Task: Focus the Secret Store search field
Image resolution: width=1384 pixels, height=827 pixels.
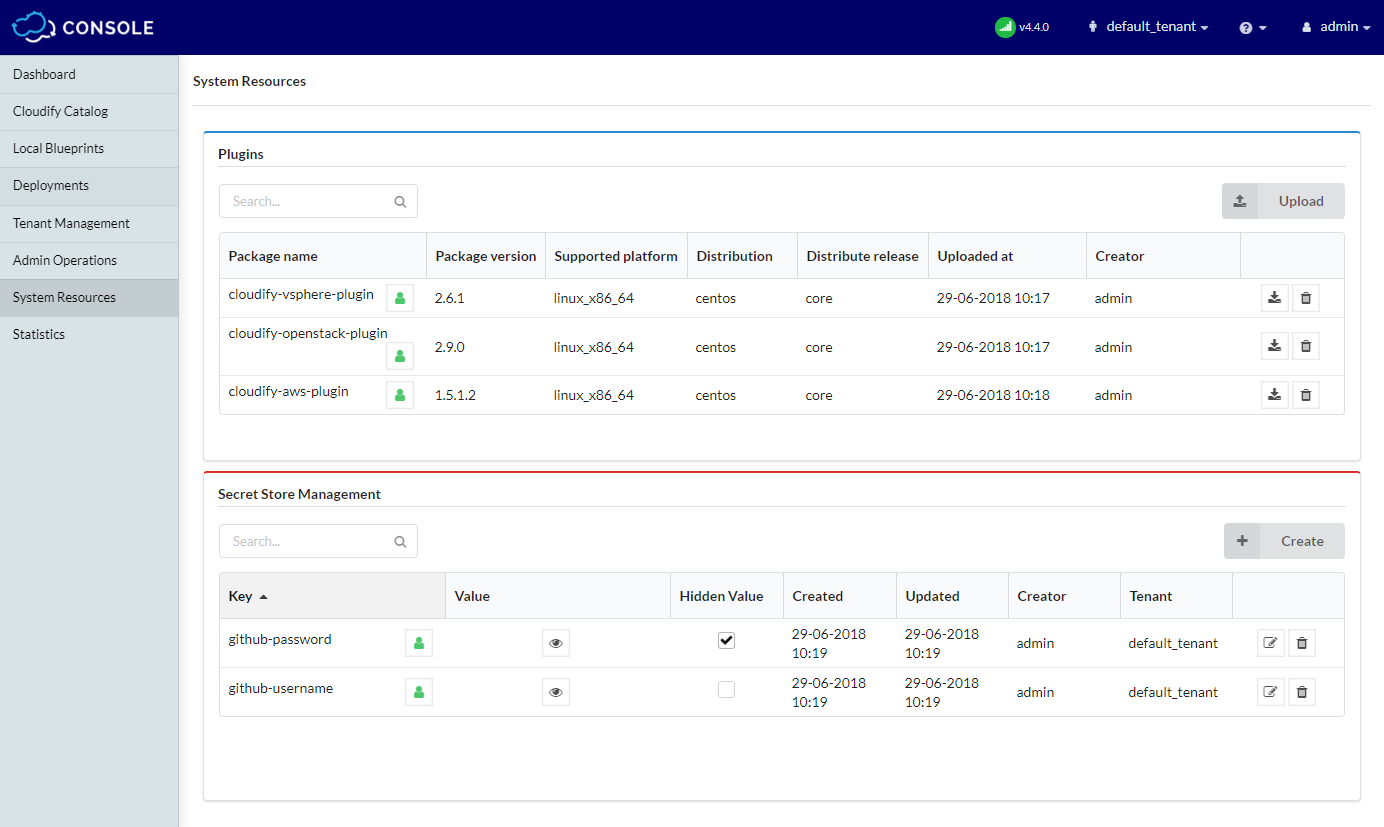Action: (318, 541)
